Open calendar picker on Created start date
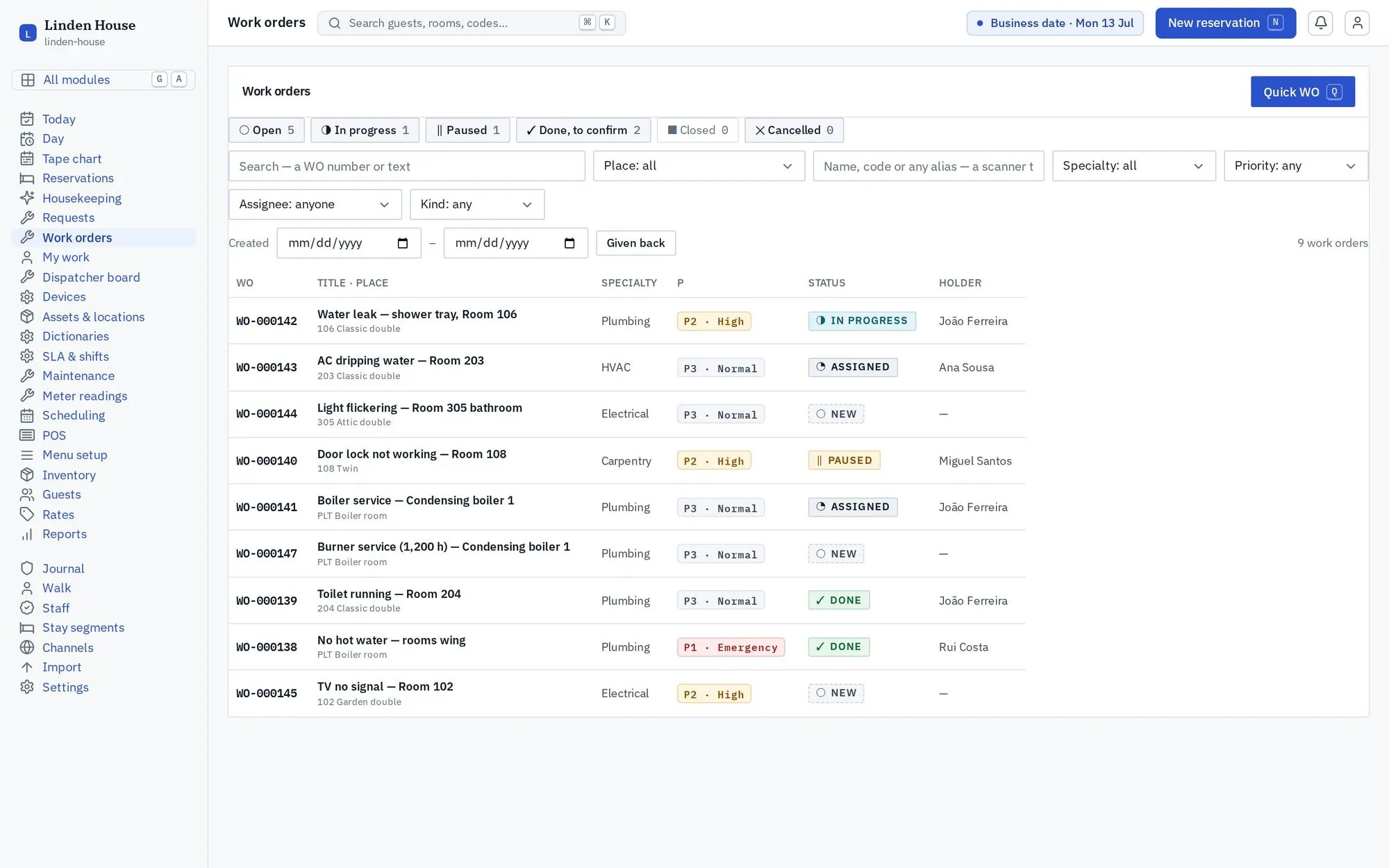This screenshot has width=1389, height=868. [403, 243]
